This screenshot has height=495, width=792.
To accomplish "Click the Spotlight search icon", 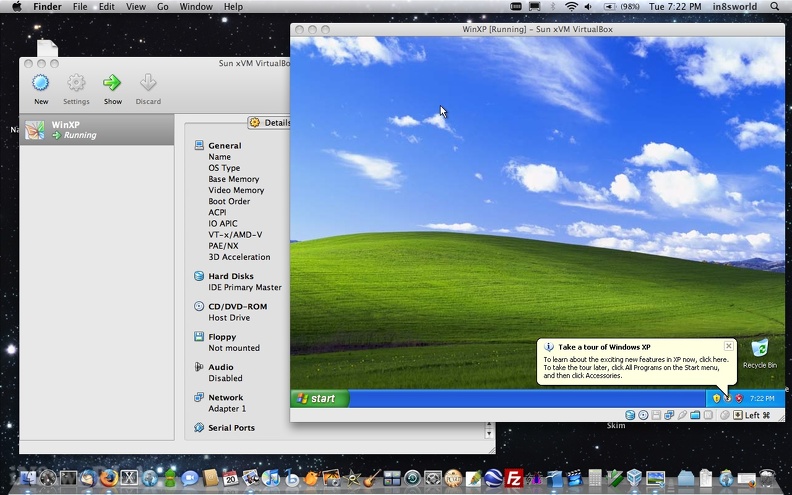I will click(775, 7).
